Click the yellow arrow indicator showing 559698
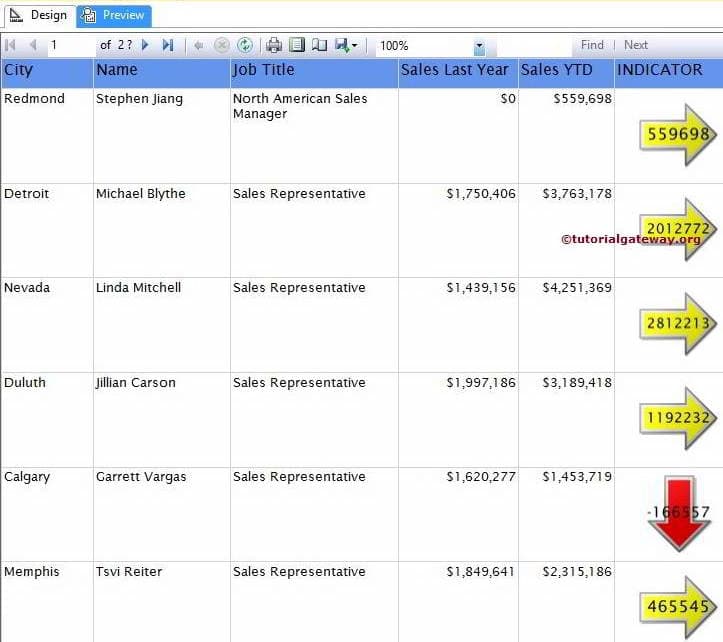The image size is (723, 642). point(678,135)
